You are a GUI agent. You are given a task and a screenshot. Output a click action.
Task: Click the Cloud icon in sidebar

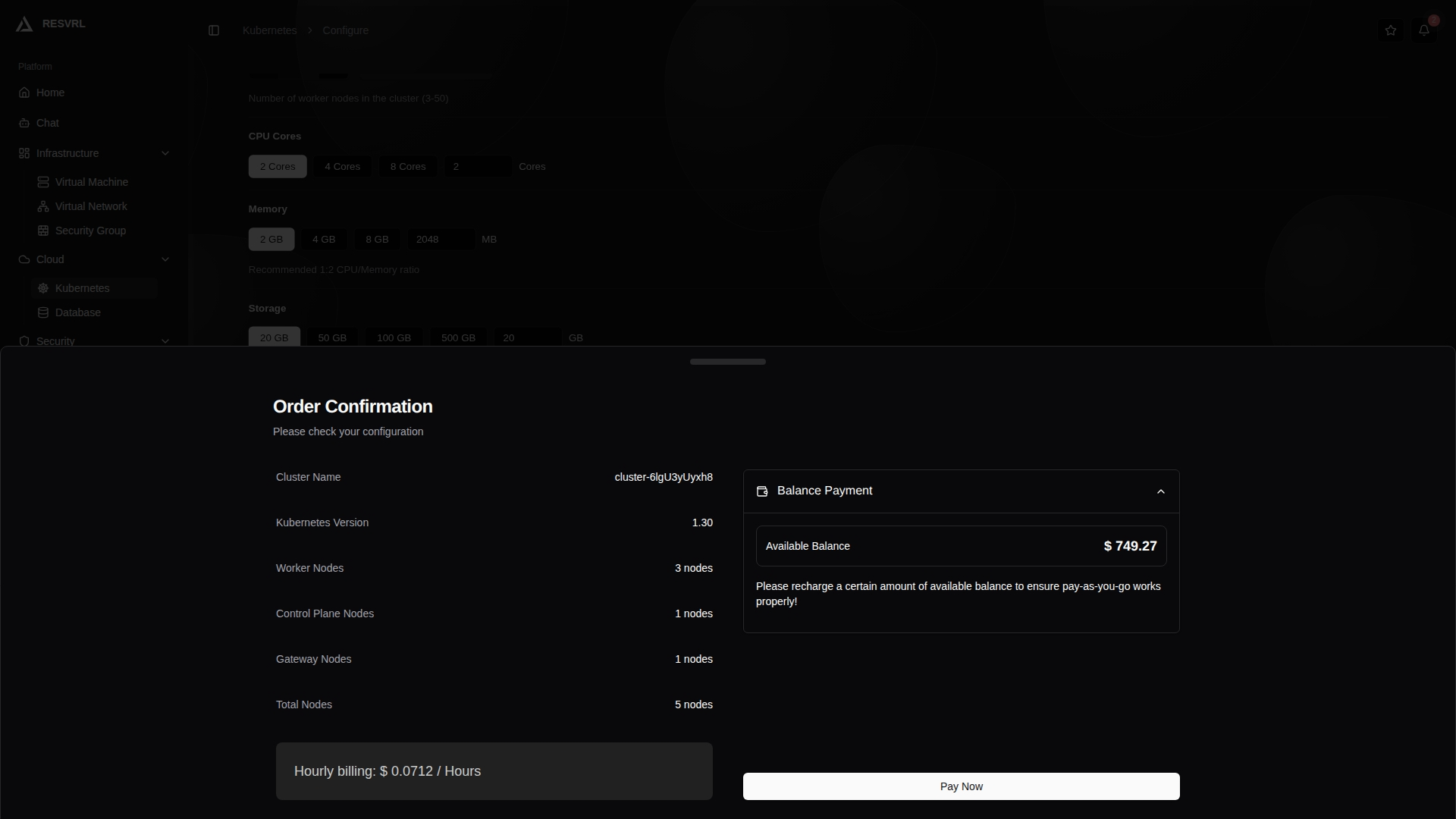(24, 259)
